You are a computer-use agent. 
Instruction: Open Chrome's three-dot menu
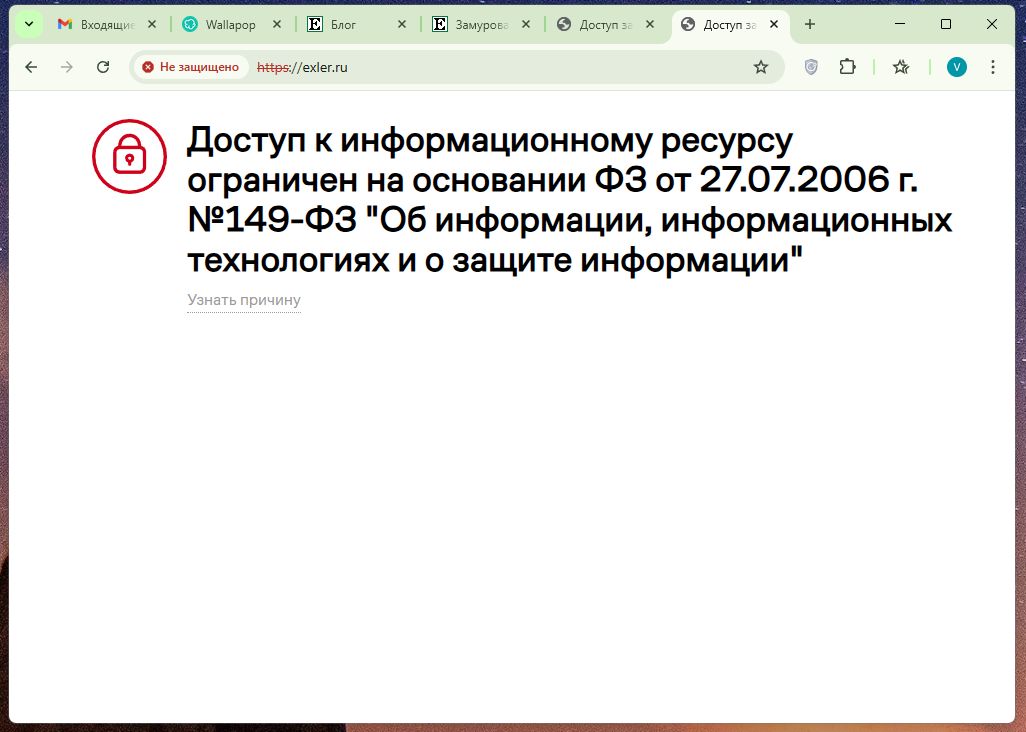pyautogui.click(x=993, y=67)
